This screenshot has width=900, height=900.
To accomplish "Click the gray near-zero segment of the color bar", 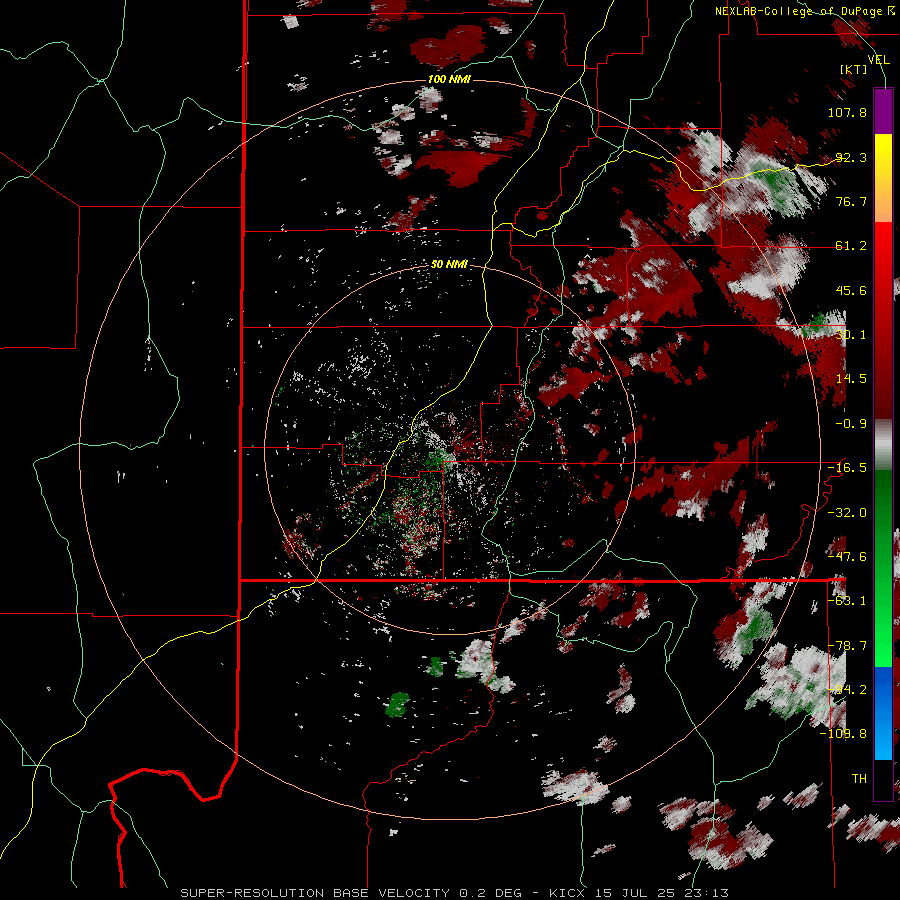I will click(883, 445).
